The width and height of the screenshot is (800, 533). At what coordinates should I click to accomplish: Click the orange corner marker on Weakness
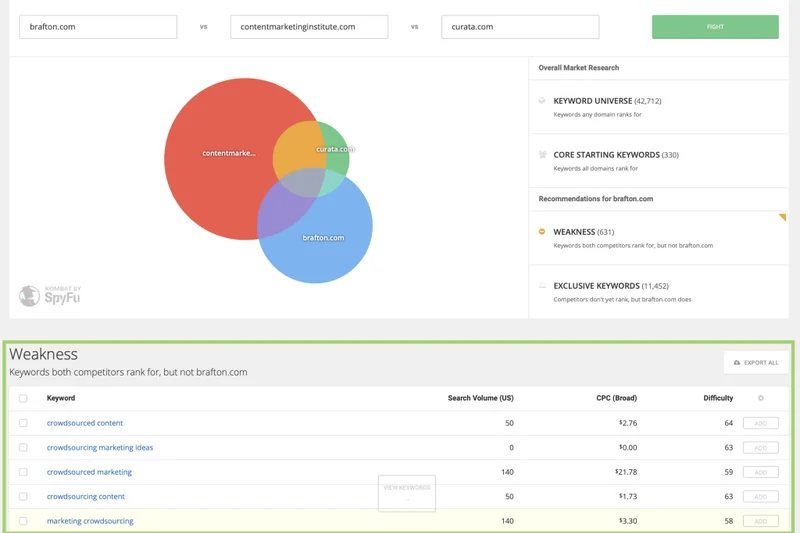(x=782, y=217)
